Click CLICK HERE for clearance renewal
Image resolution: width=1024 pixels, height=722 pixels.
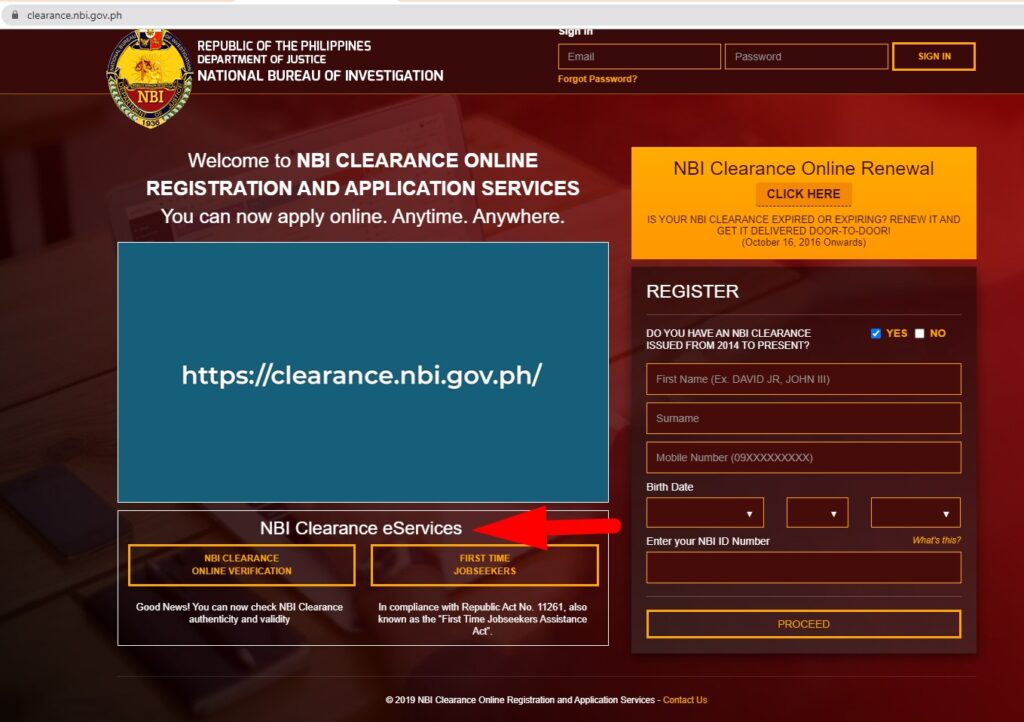[803, 193]
